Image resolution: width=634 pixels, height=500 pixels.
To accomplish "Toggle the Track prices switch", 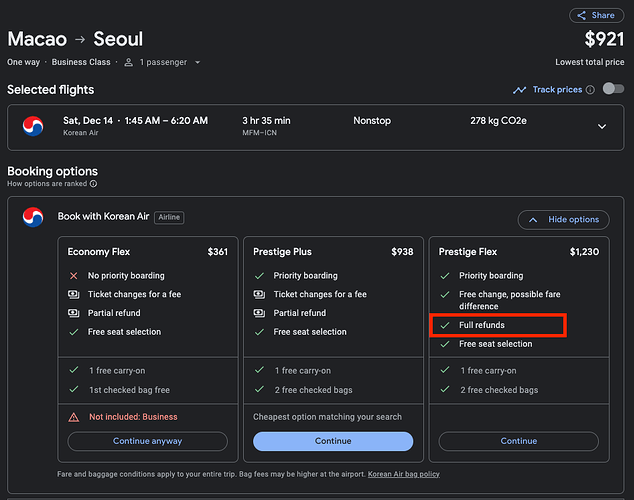I will point(613,89).
